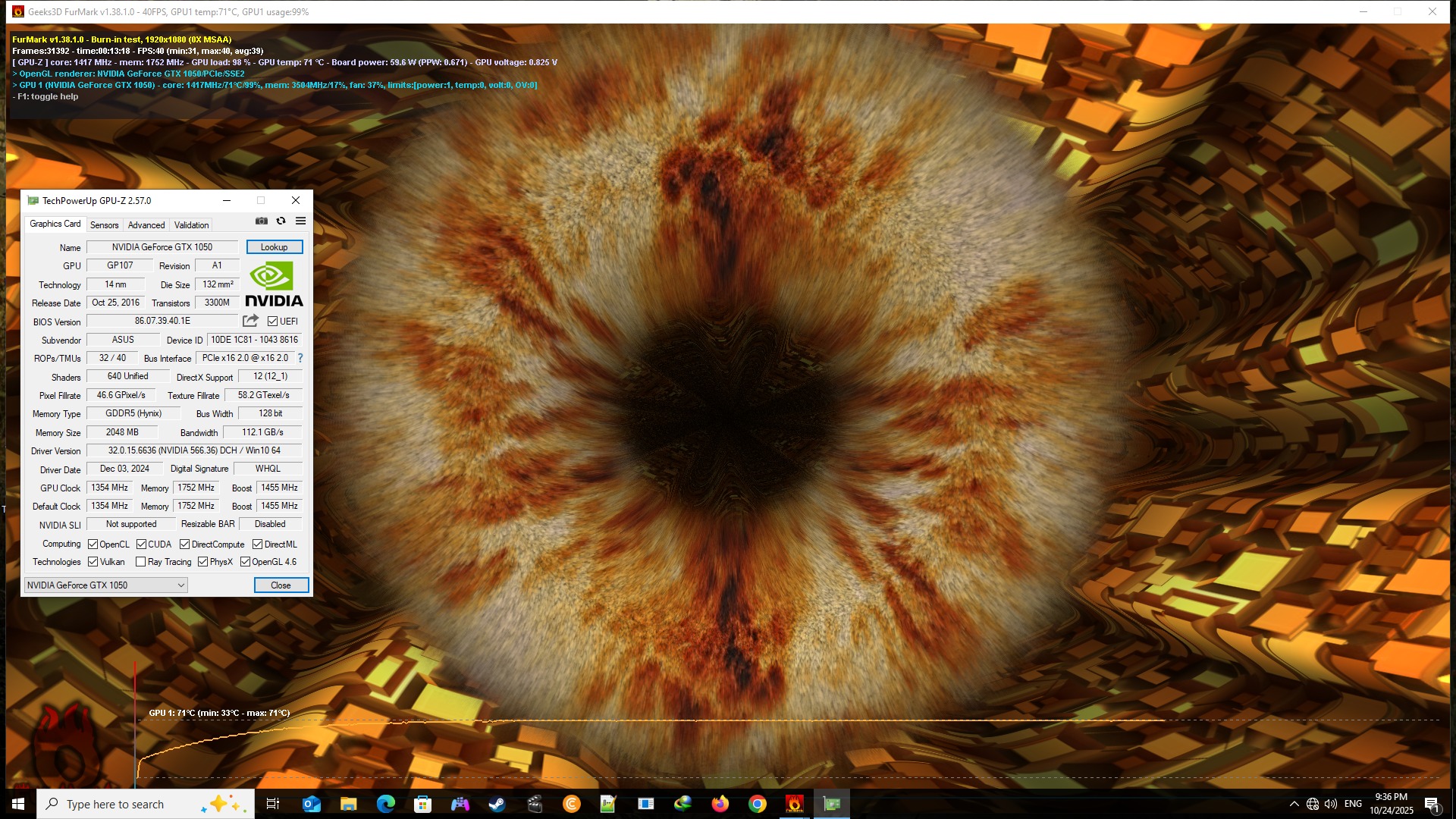Expand the NVIDIA GeForce GTX 1050 GPU dropdown

(x=181, y=585)
